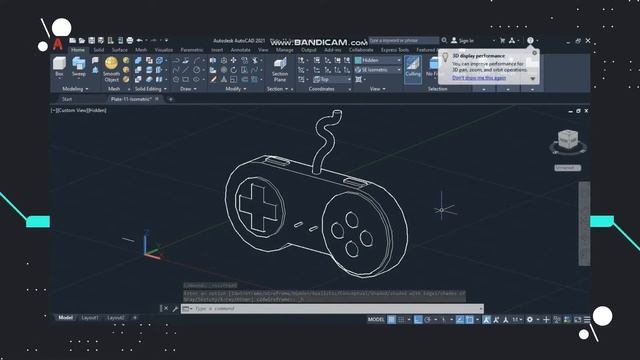Click the Clean Screen icon in status bar

pyautogui.click(x=578, y=320)
